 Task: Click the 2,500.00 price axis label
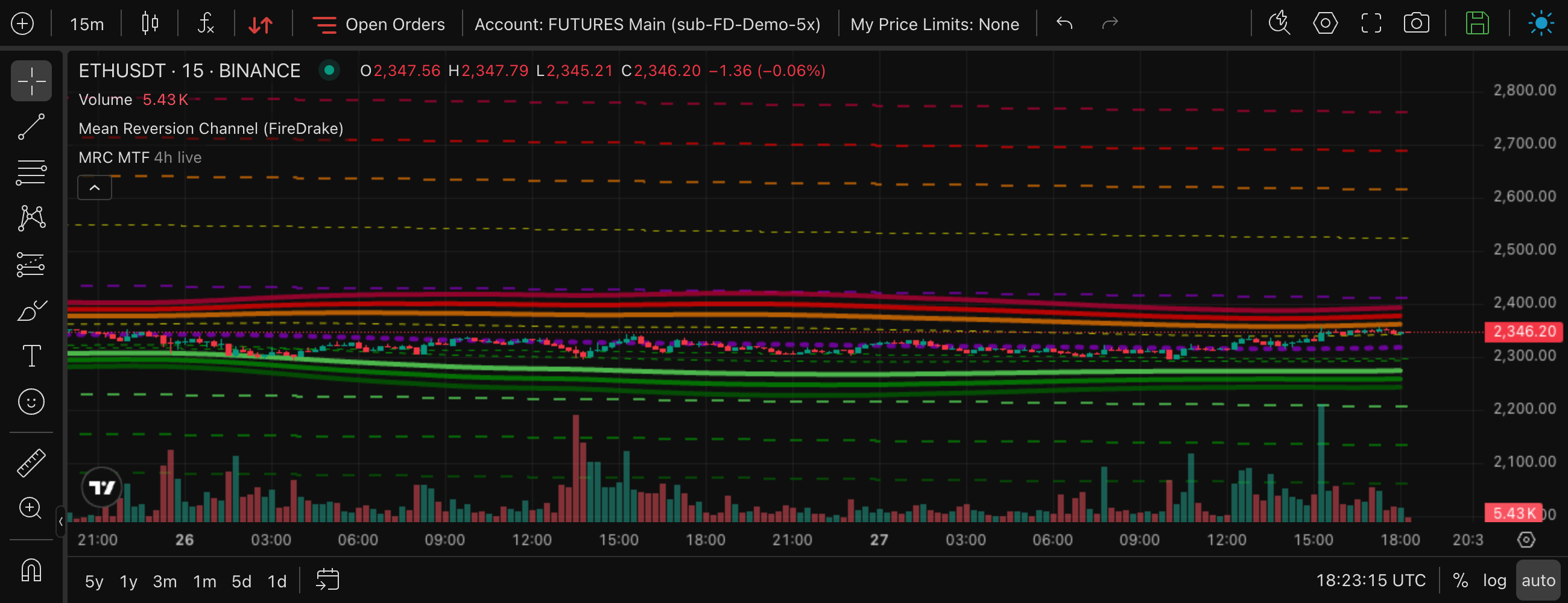pyautogui.click(x=1523, y=249)
